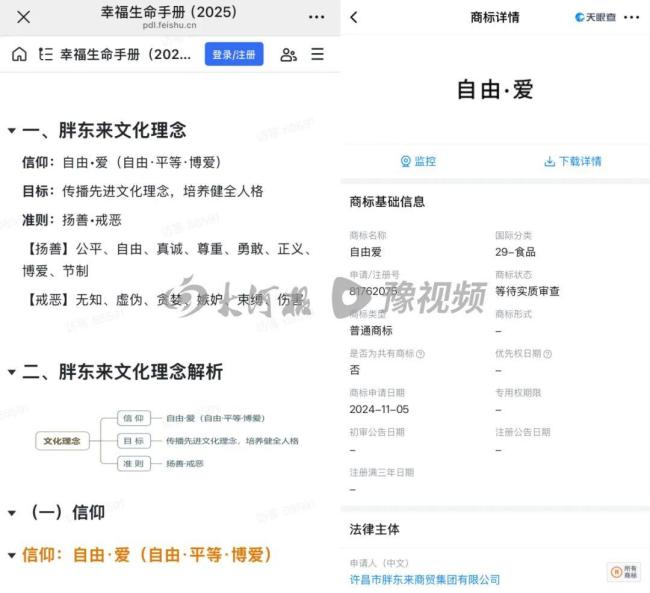Tap the truncated breadcrumb title 幸福生命手册（202...
650x593 pixels.
pyautogui.click(x=126, y=54)
